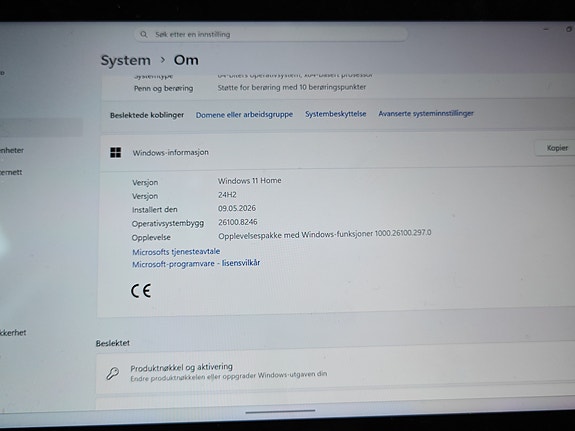Click the Kopier button for Windows info

pyautogui.click(x=556, y=148)
